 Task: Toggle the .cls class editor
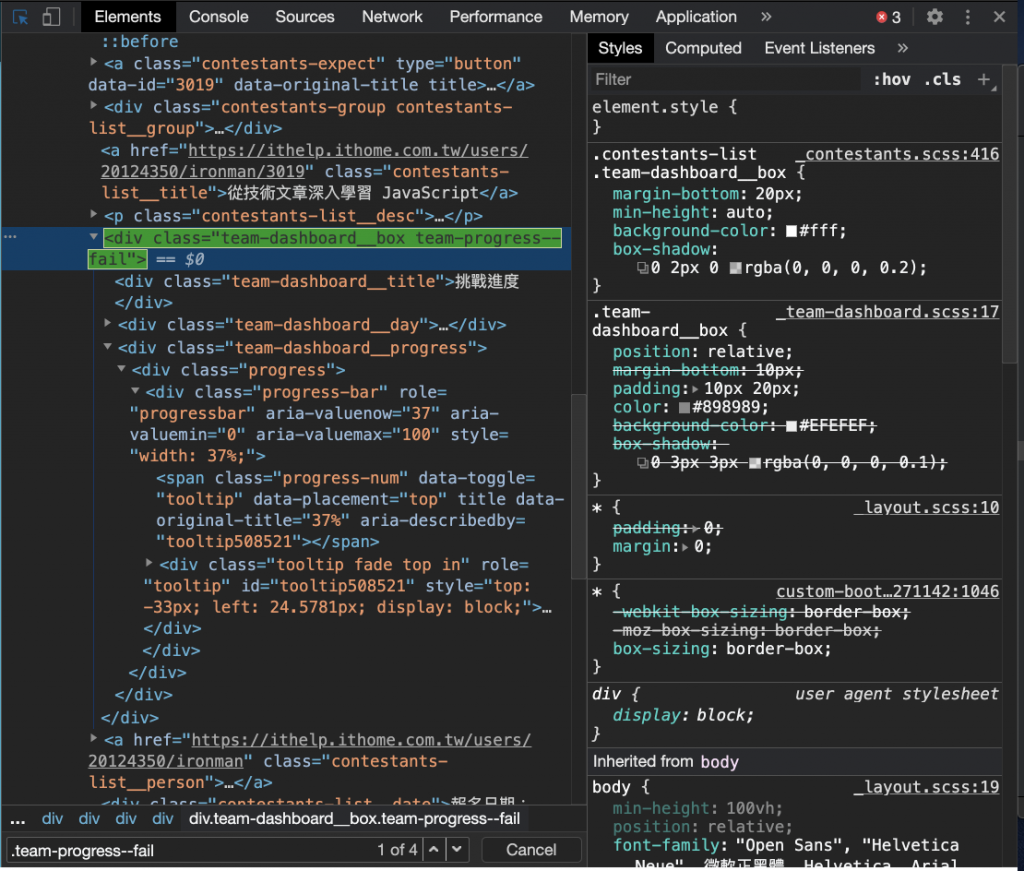coord(942,80)
